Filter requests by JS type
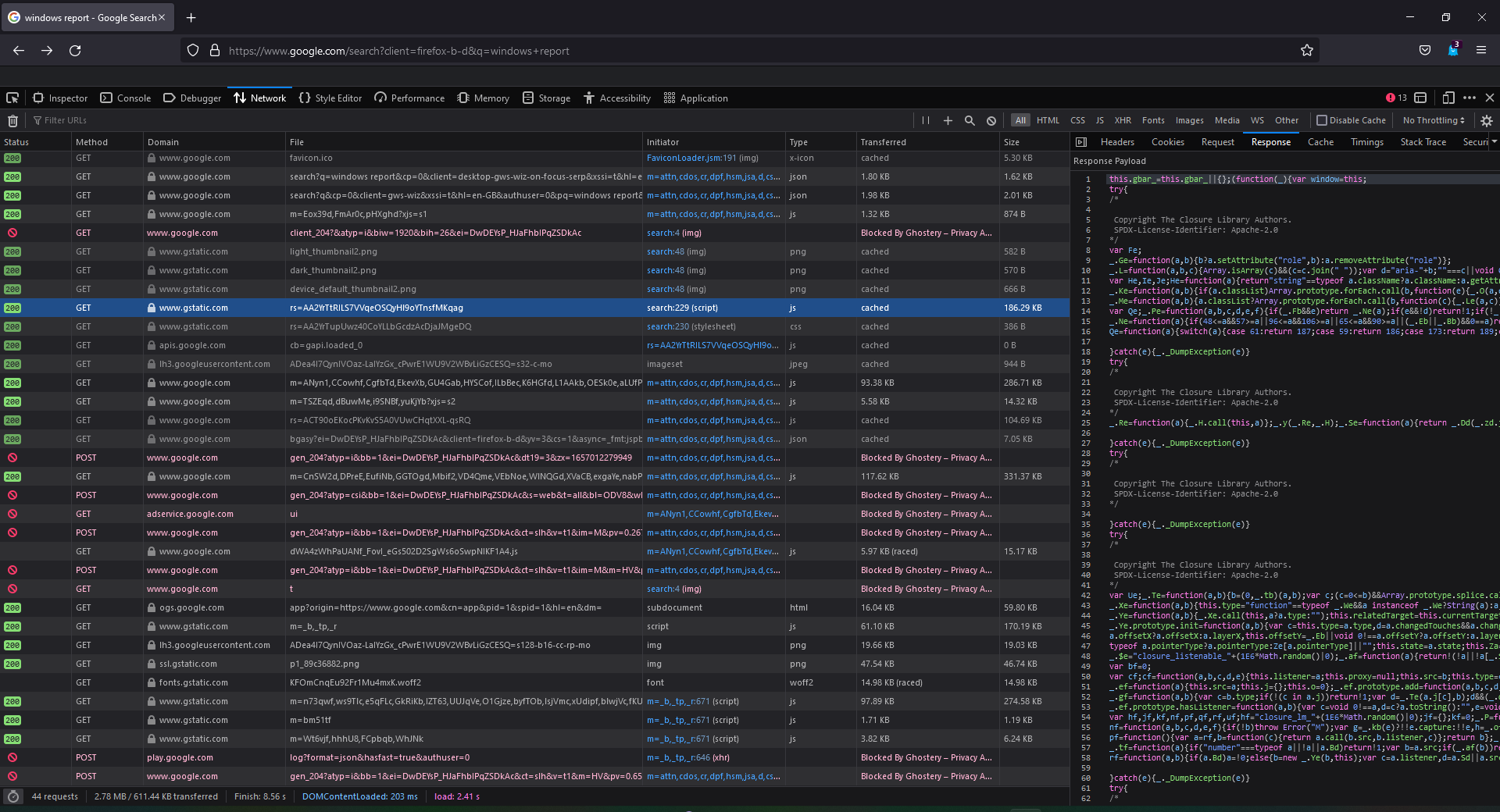Viewport: 1500px width, 812px height. (x=1099, y=121)
